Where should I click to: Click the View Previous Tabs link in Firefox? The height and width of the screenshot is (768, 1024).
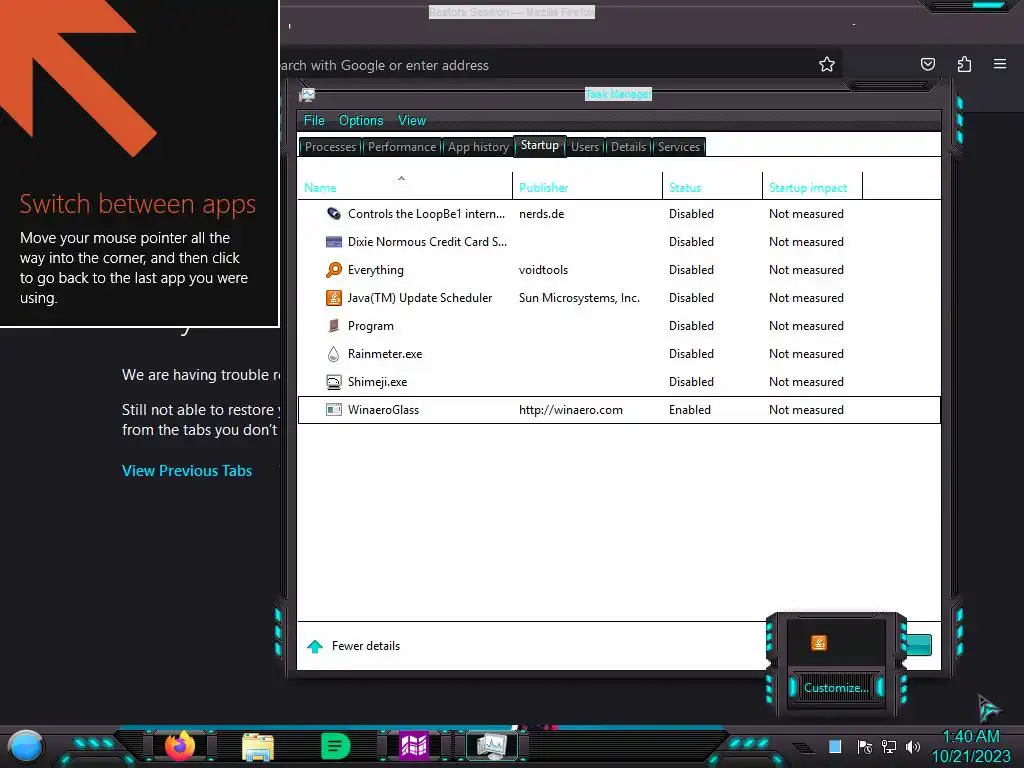click(x=187, y=471)
